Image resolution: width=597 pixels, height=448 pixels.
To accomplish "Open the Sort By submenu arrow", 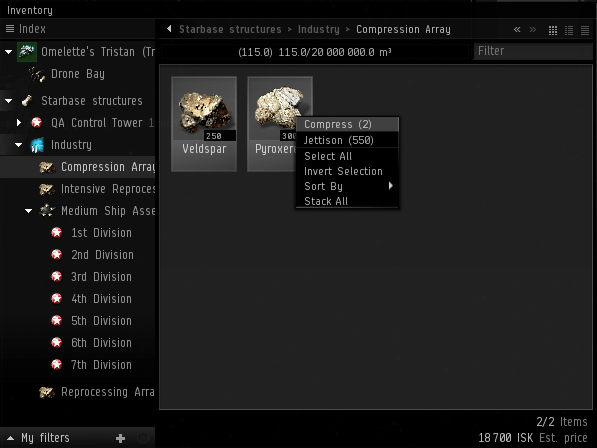I will (390, 186).
